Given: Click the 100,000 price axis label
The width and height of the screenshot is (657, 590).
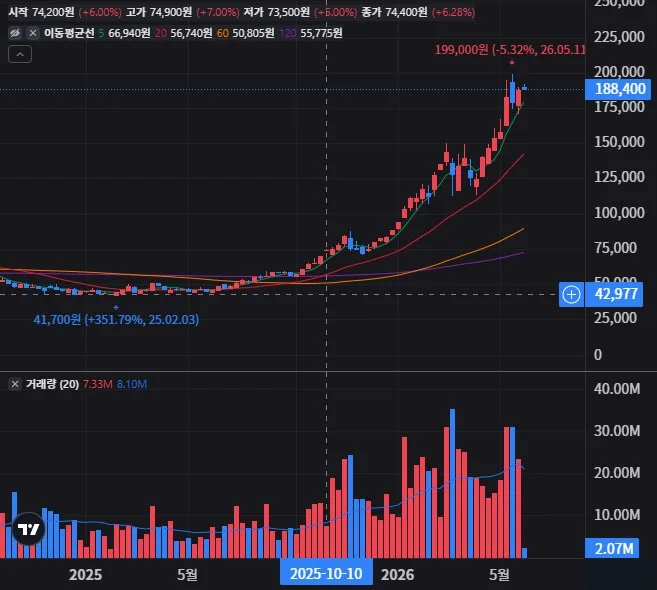Looking at the screenshot, I should (619, 212).
